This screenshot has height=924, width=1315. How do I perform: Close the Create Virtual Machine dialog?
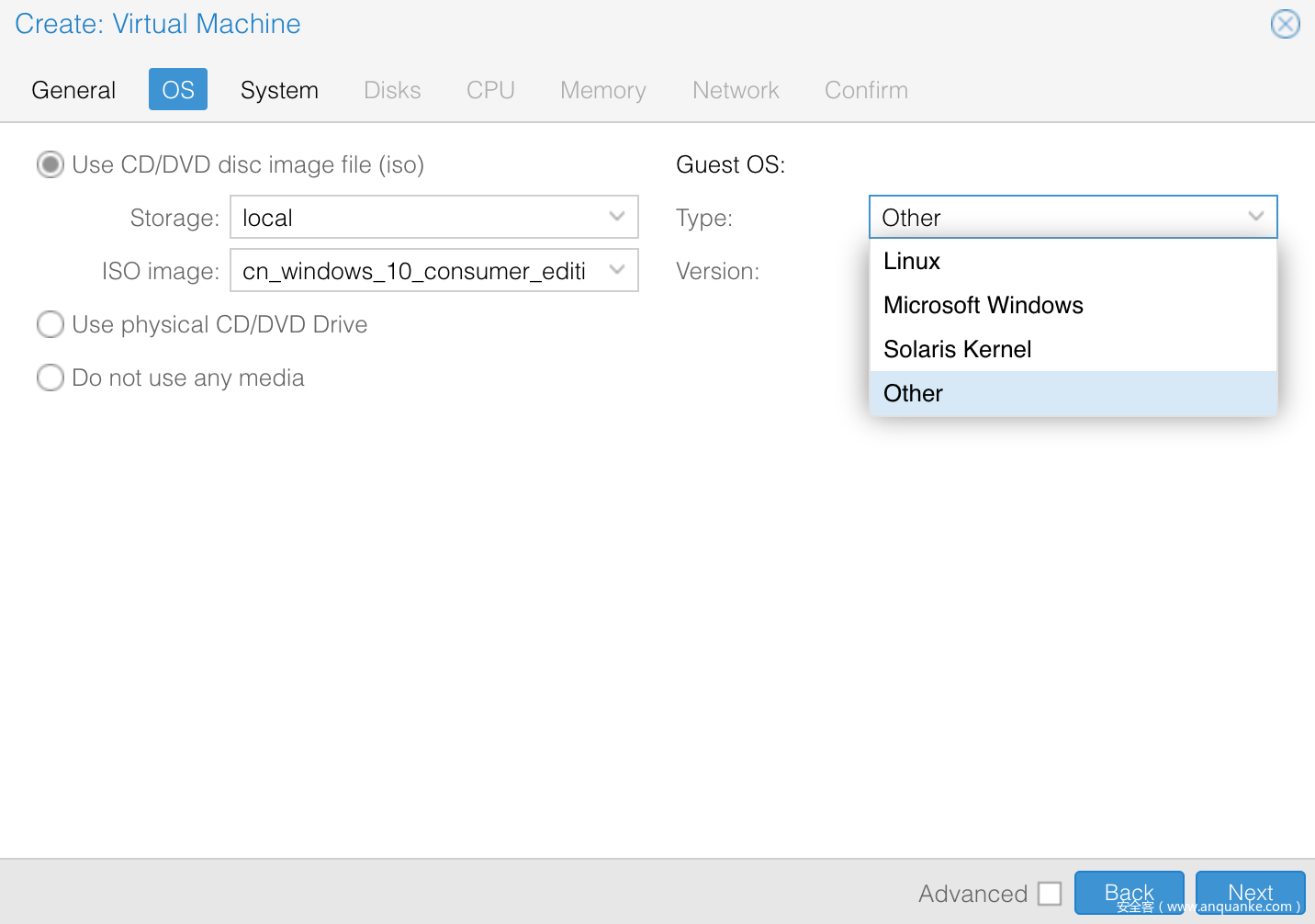pyautogui.click(x=1285, y=24)
